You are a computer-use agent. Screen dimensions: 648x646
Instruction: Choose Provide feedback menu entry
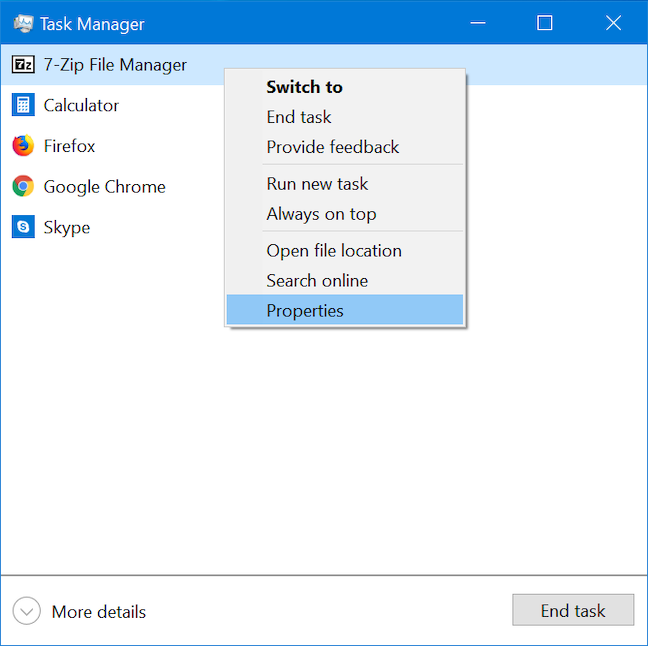pyautogui.click(x=345, y=147)
